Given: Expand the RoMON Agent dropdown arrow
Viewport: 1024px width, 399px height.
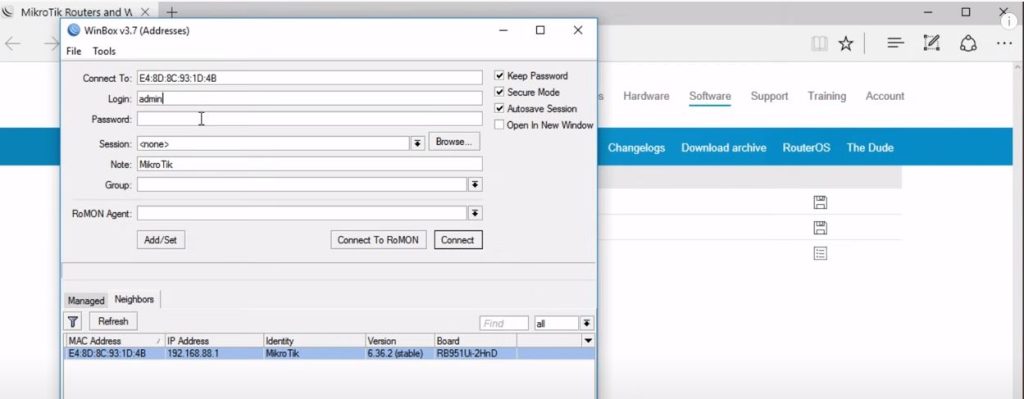Looking at the screenshot, I should click(x=475, y=214).
